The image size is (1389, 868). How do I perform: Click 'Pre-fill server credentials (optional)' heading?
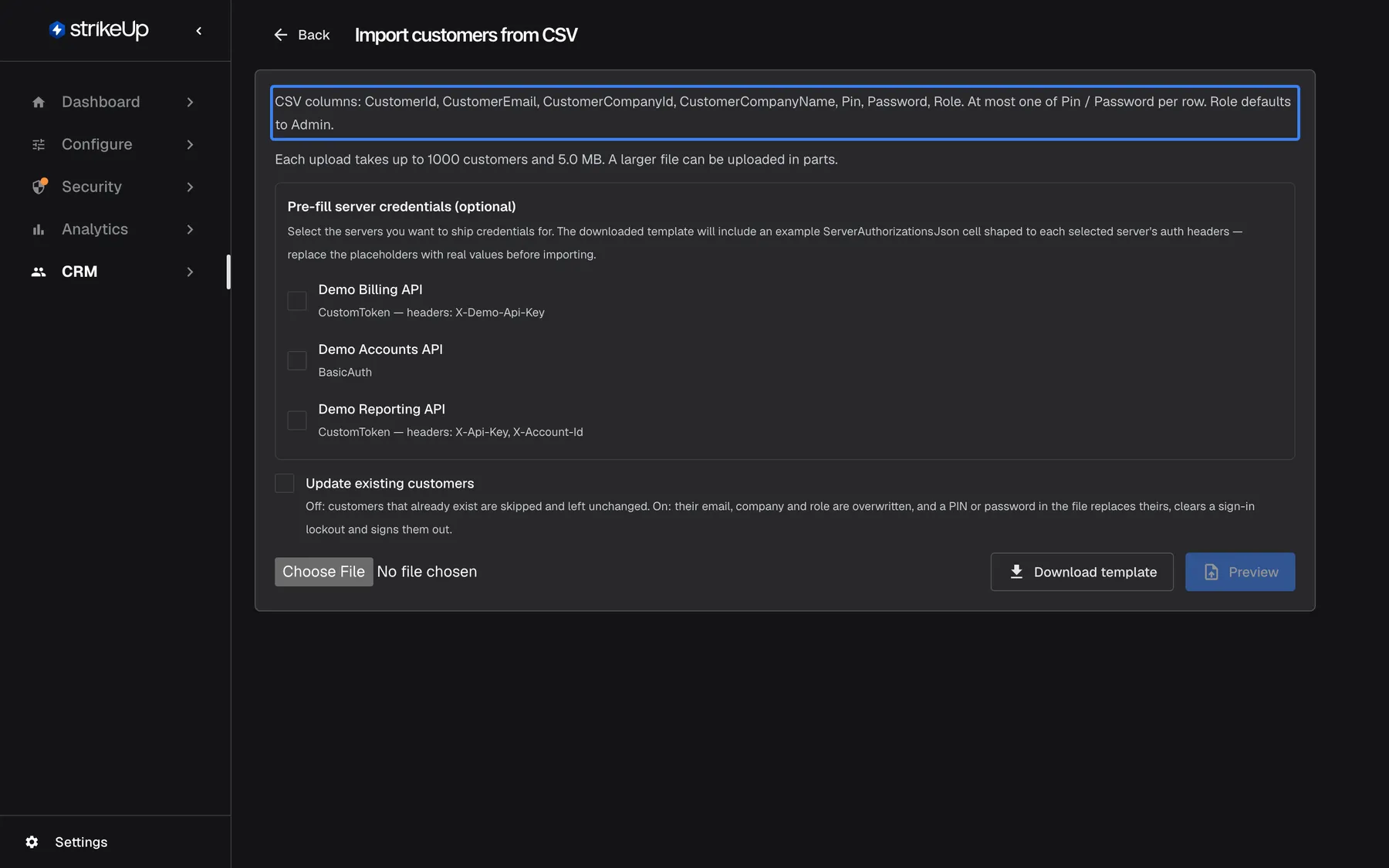tap(401, 207)
